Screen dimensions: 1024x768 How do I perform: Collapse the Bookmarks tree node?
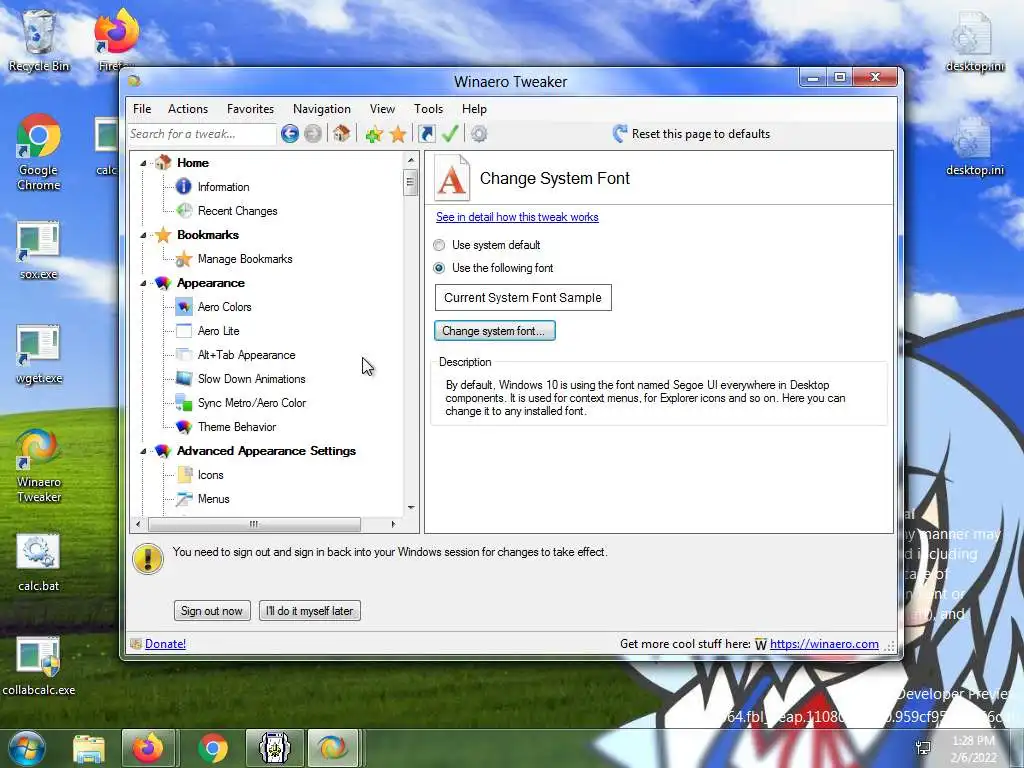coord(143,235)
